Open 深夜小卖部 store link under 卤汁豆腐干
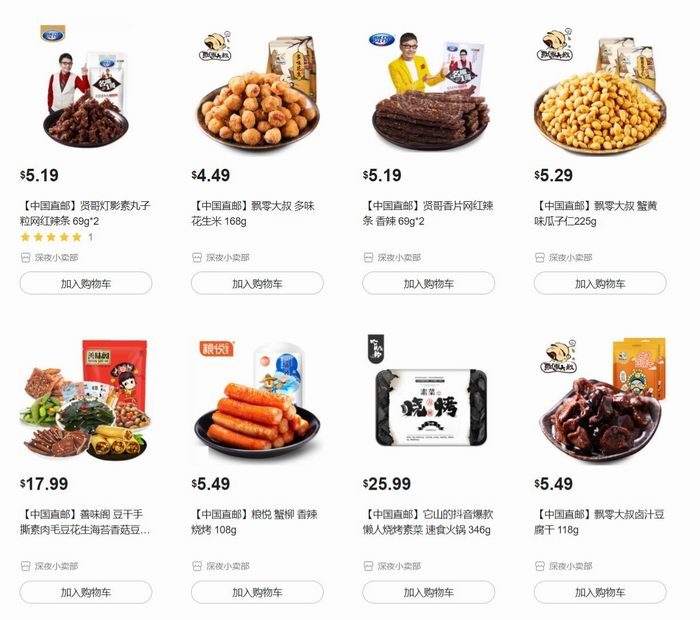Viewport: 700px width, 620px height. tap(570, 566)
